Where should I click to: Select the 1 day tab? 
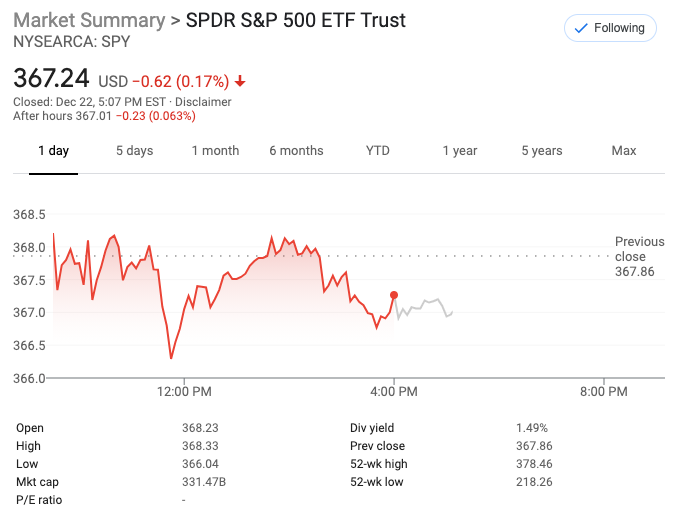(x=53, y=151)
